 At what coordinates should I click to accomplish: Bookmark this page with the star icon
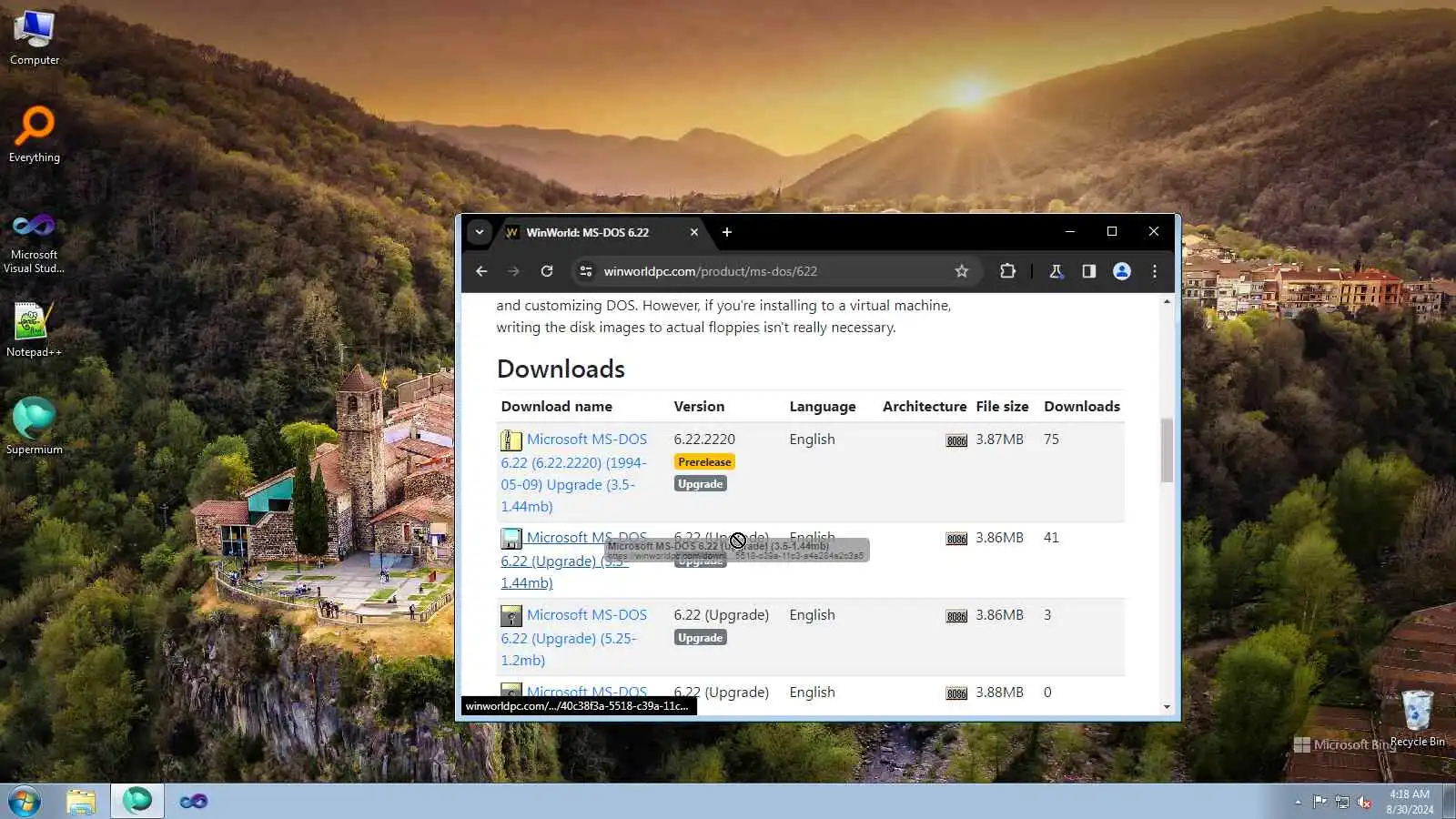(x=962, y=271)
